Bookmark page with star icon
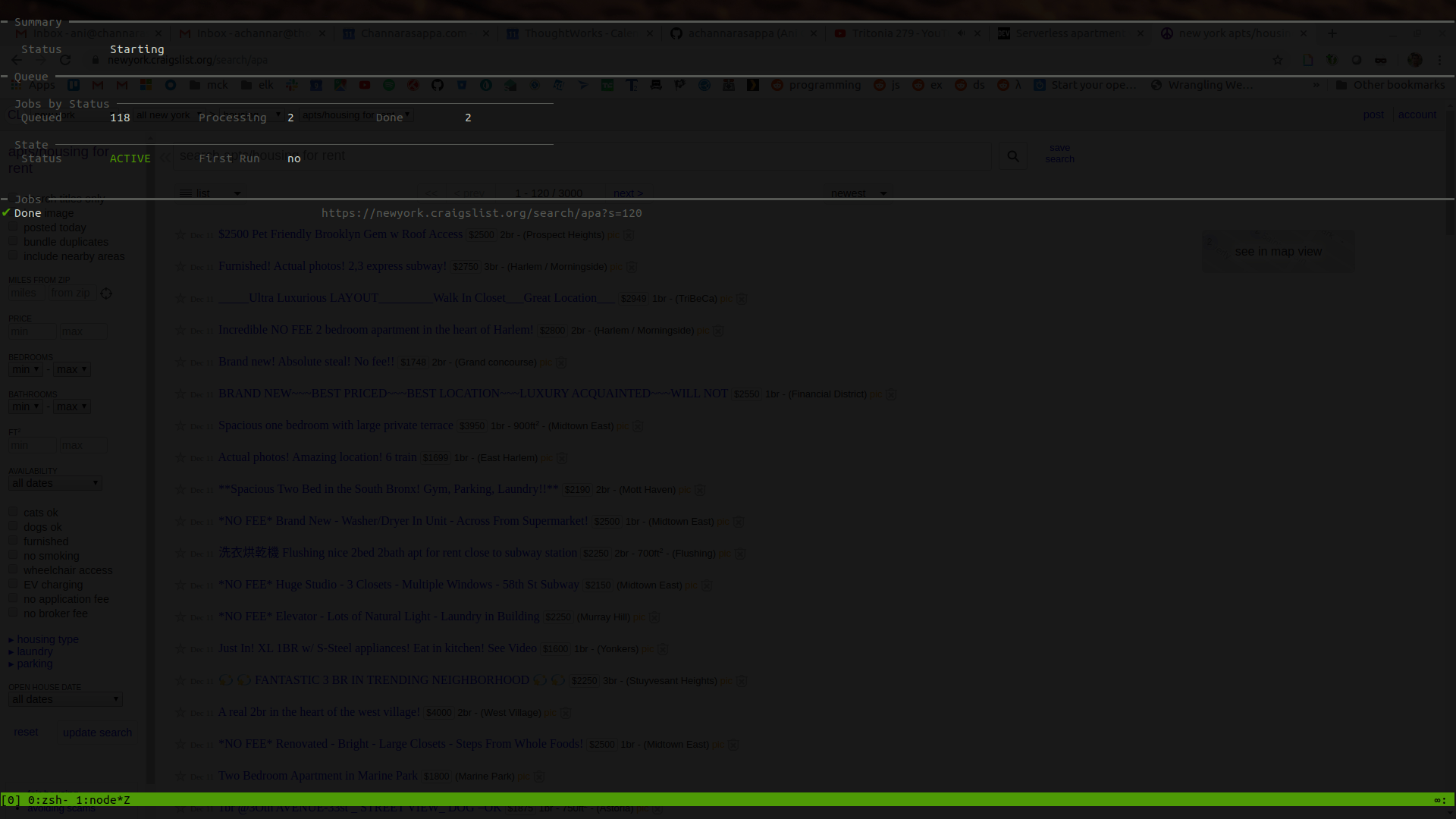Viewport: 1456px width, 819px height. point(1278,60)
